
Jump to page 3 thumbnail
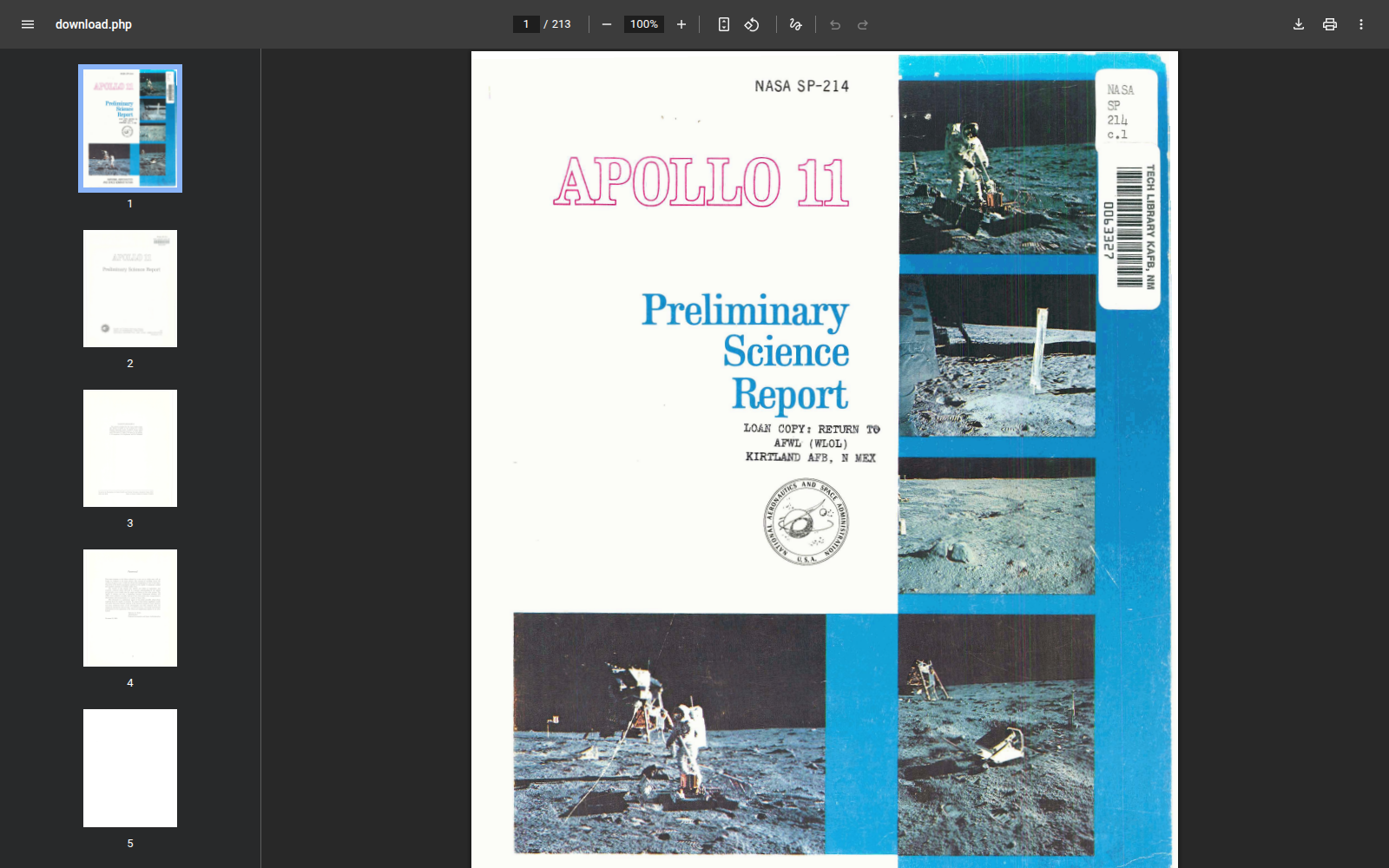130,448
